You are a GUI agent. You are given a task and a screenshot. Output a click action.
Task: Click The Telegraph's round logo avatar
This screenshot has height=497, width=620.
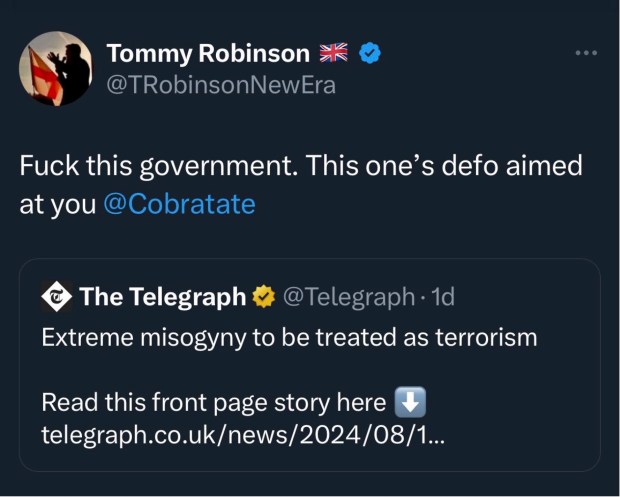[x=56, y=297]
